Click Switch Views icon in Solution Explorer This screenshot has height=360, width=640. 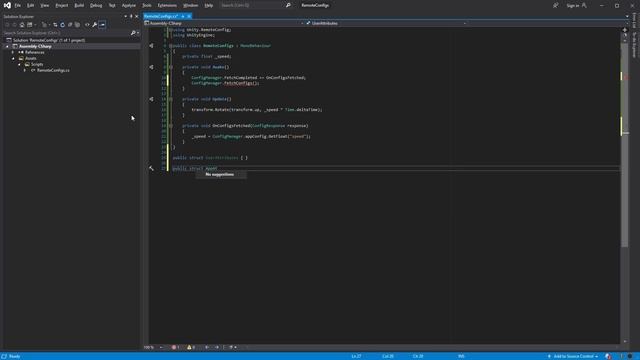pyautogui.click(x=29, y=24)
